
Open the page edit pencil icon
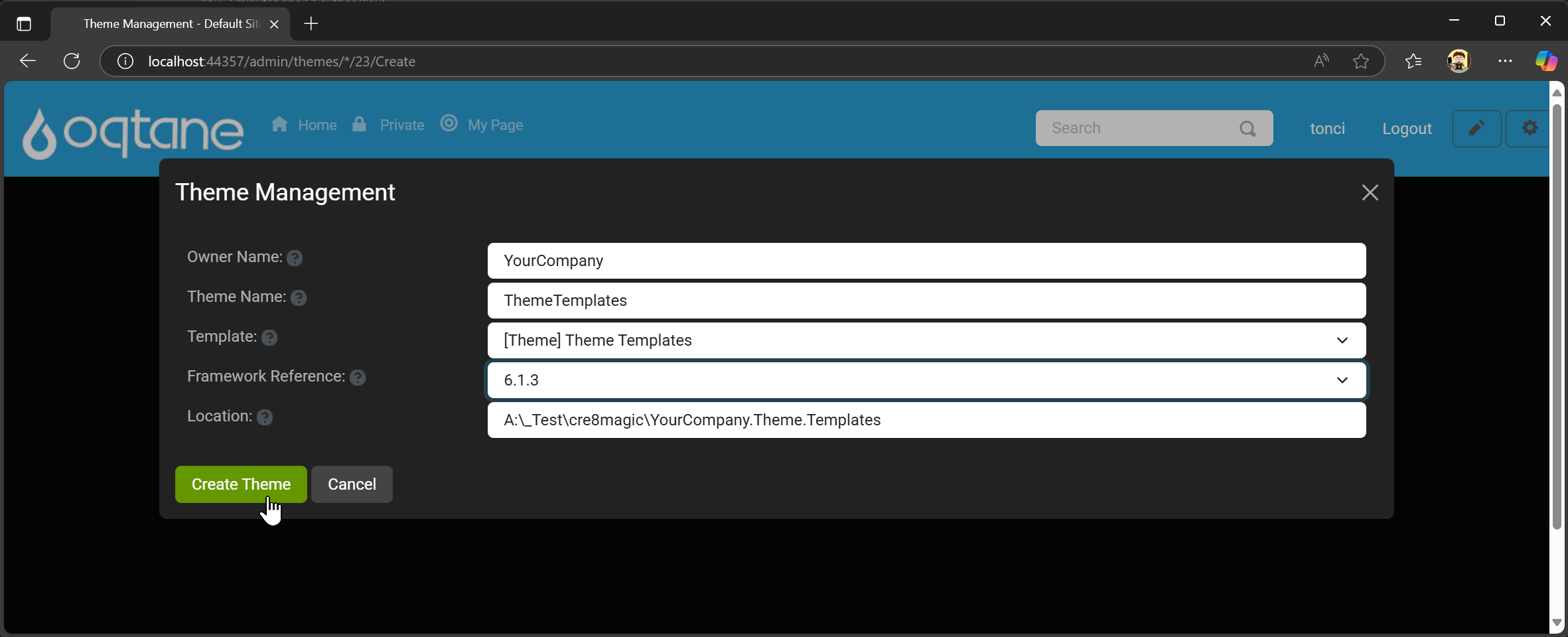pyautogui.click(x=1477, y=127)
